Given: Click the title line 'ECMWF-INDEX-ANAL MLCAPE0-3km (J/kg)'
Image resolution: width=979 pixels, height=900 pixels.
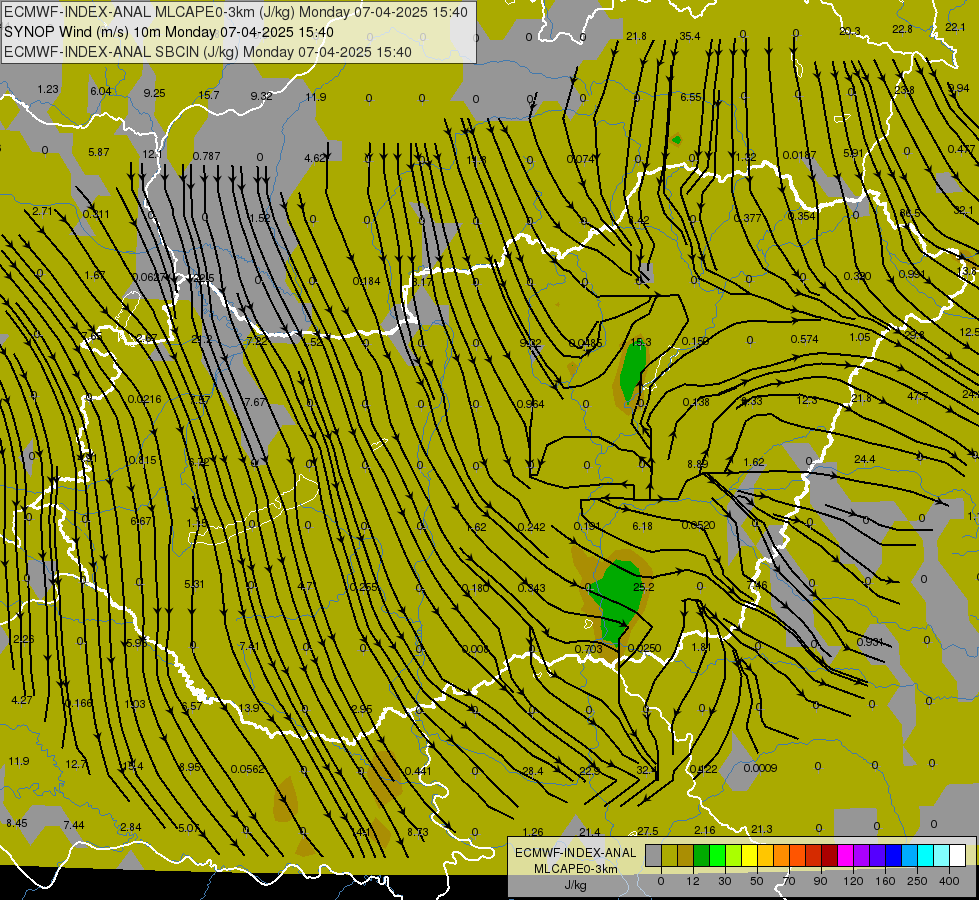Looking at the screenshot, I should pyautogui.click(x=235, y=12).
